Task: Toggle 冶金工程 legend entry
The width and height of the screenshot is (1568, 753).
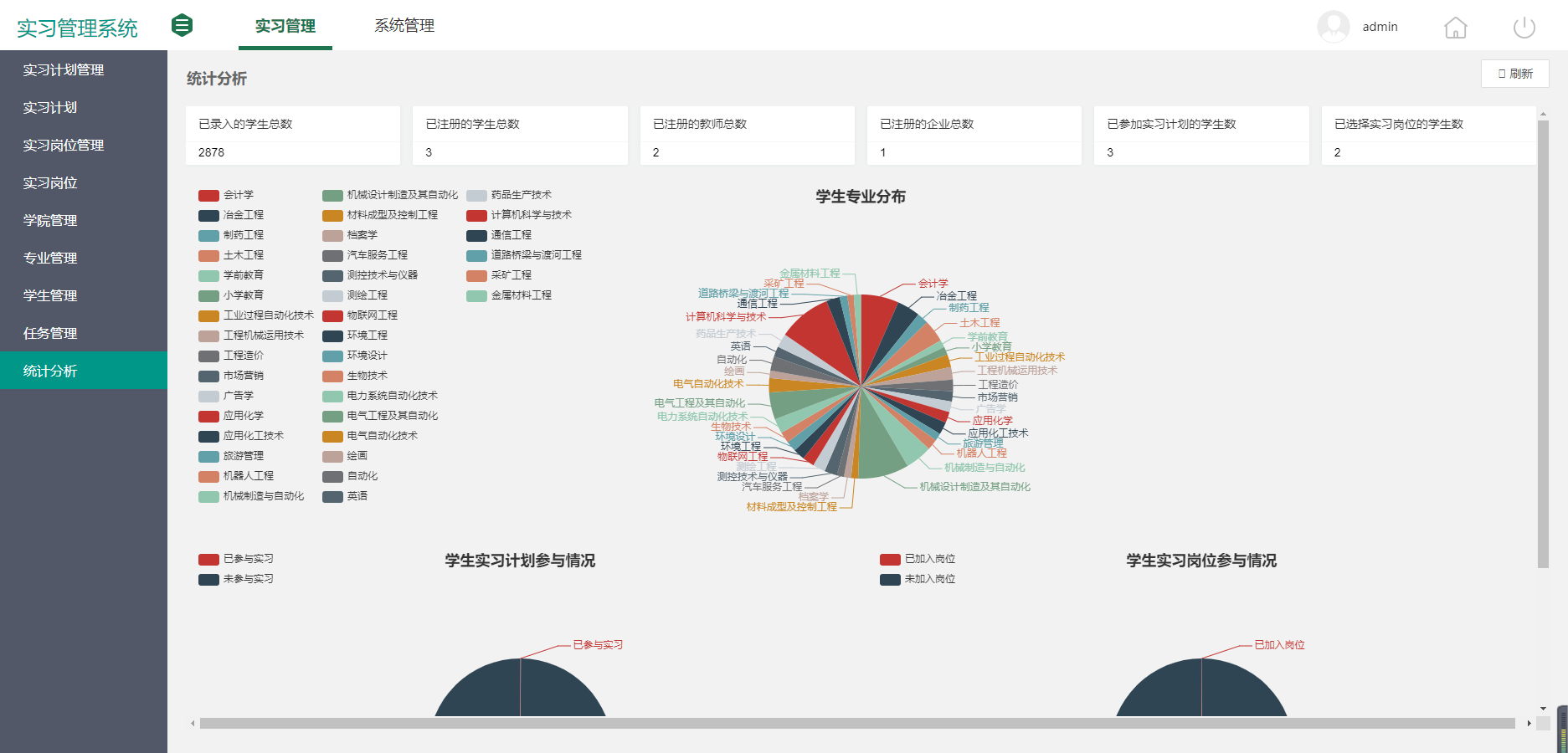Action: click(231, 215)
